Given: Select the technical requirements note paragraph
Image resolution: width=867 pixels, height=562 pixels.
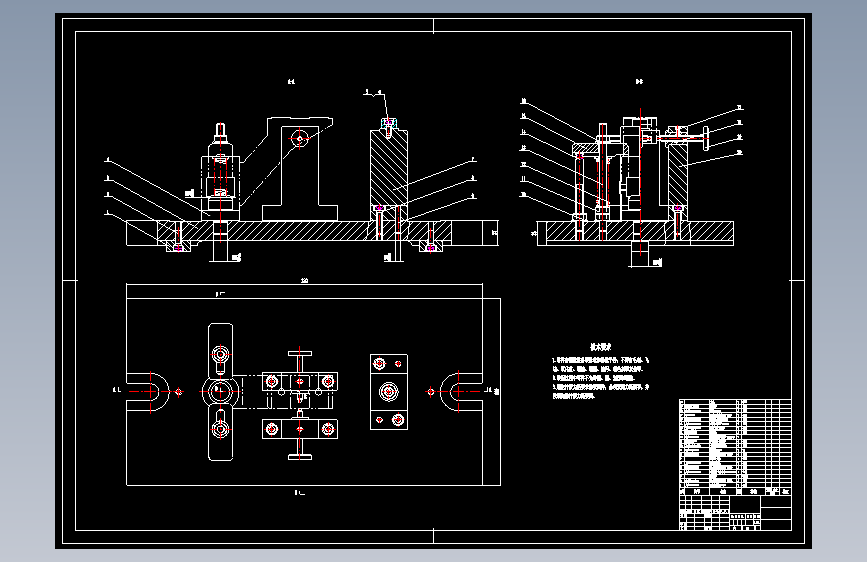Looking at the screenshot, I should click(600, 378).
